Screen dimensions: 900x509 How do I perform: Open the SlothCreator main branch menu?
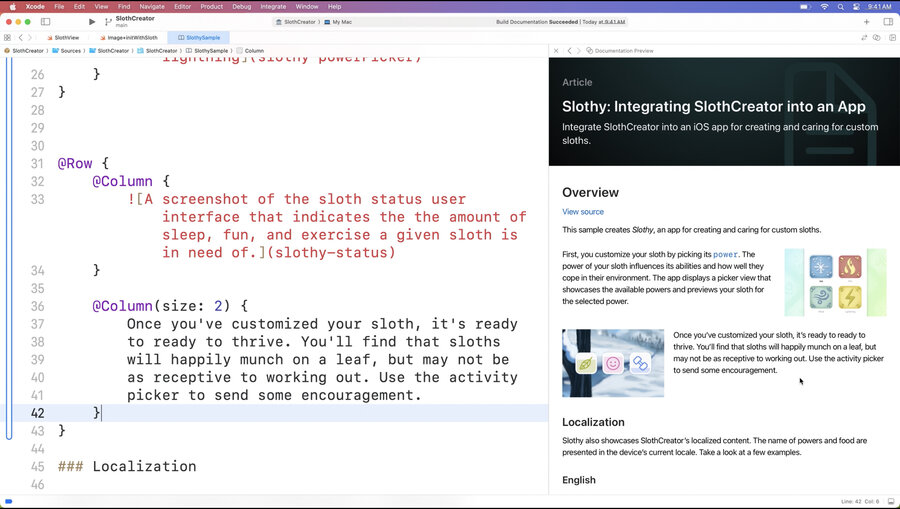tap(130, 21)
